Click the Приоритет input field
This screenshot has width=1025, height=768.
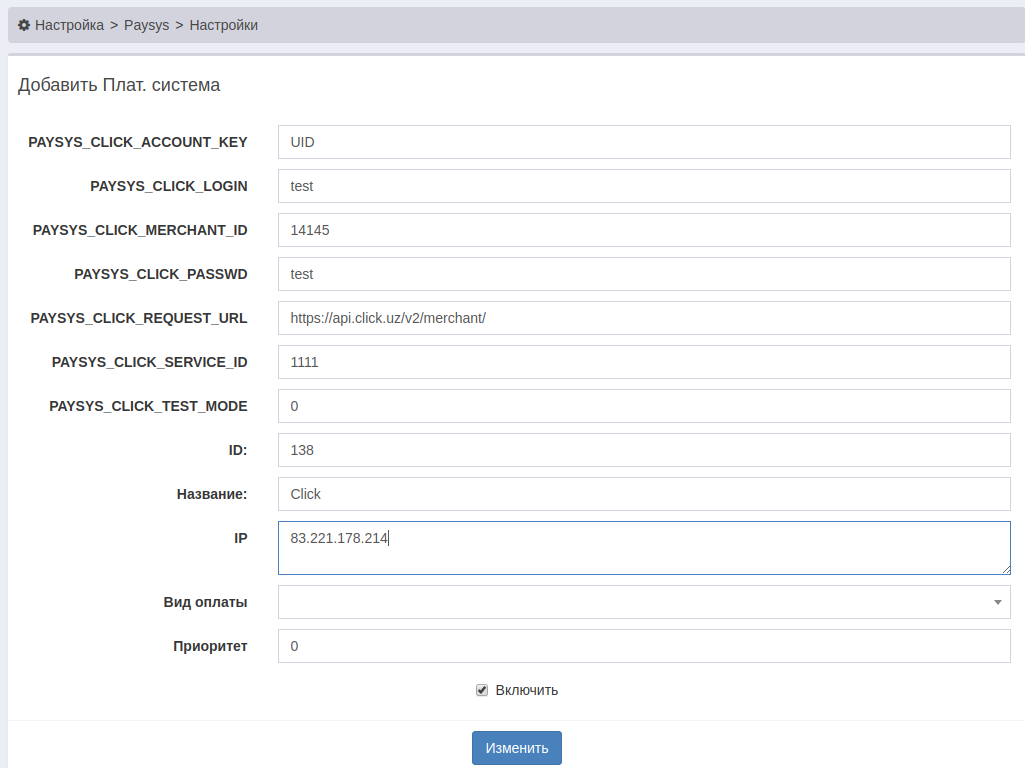click(x=644, y=646)
